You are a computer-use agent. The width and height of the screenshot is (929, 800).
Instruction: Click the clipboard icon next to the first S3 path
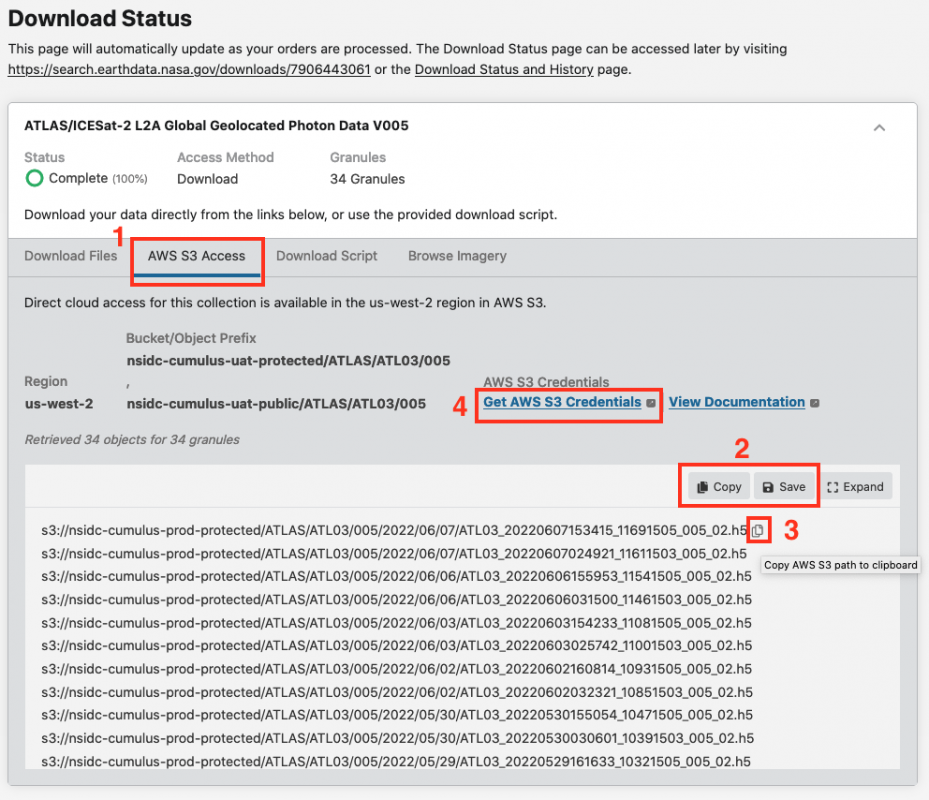pos(758,530)
